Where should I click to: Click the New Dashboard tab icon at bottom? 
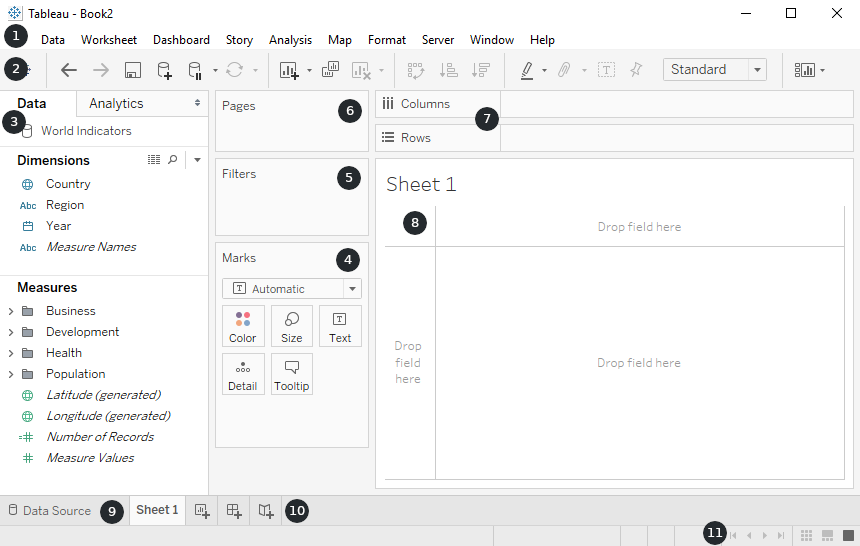pyautogui.click(x=234, y=511)
